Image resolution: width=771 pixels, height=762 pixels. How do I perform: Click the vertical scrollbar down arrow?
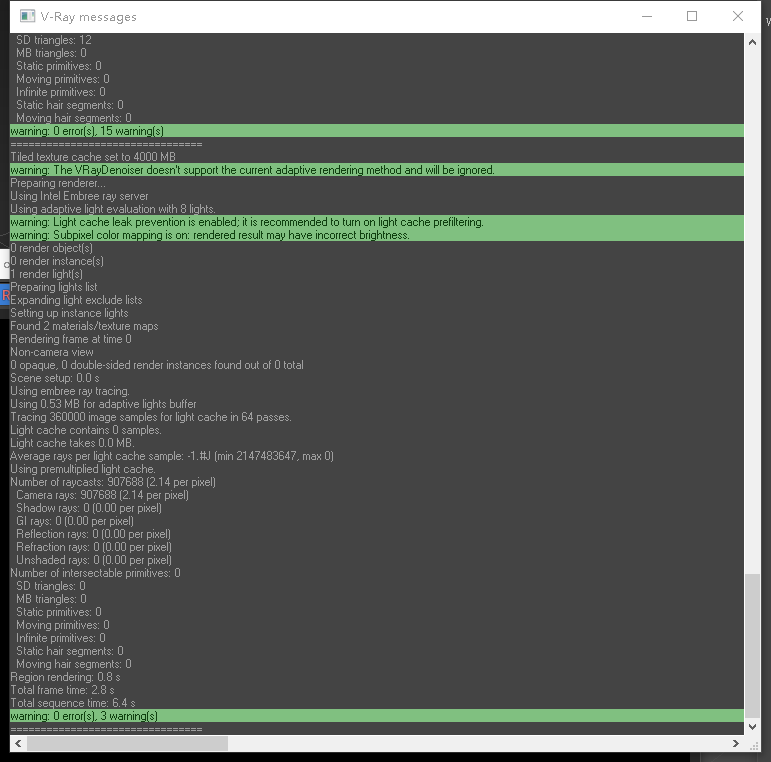pos(752,726)
